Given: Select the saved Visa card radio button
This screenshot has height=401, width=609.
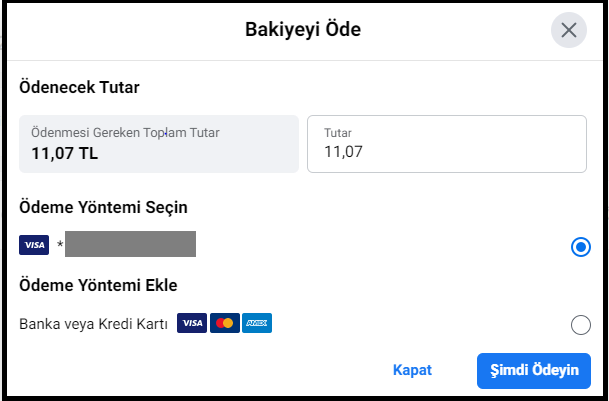Looking at the screenshot, I should click(580, 246).
